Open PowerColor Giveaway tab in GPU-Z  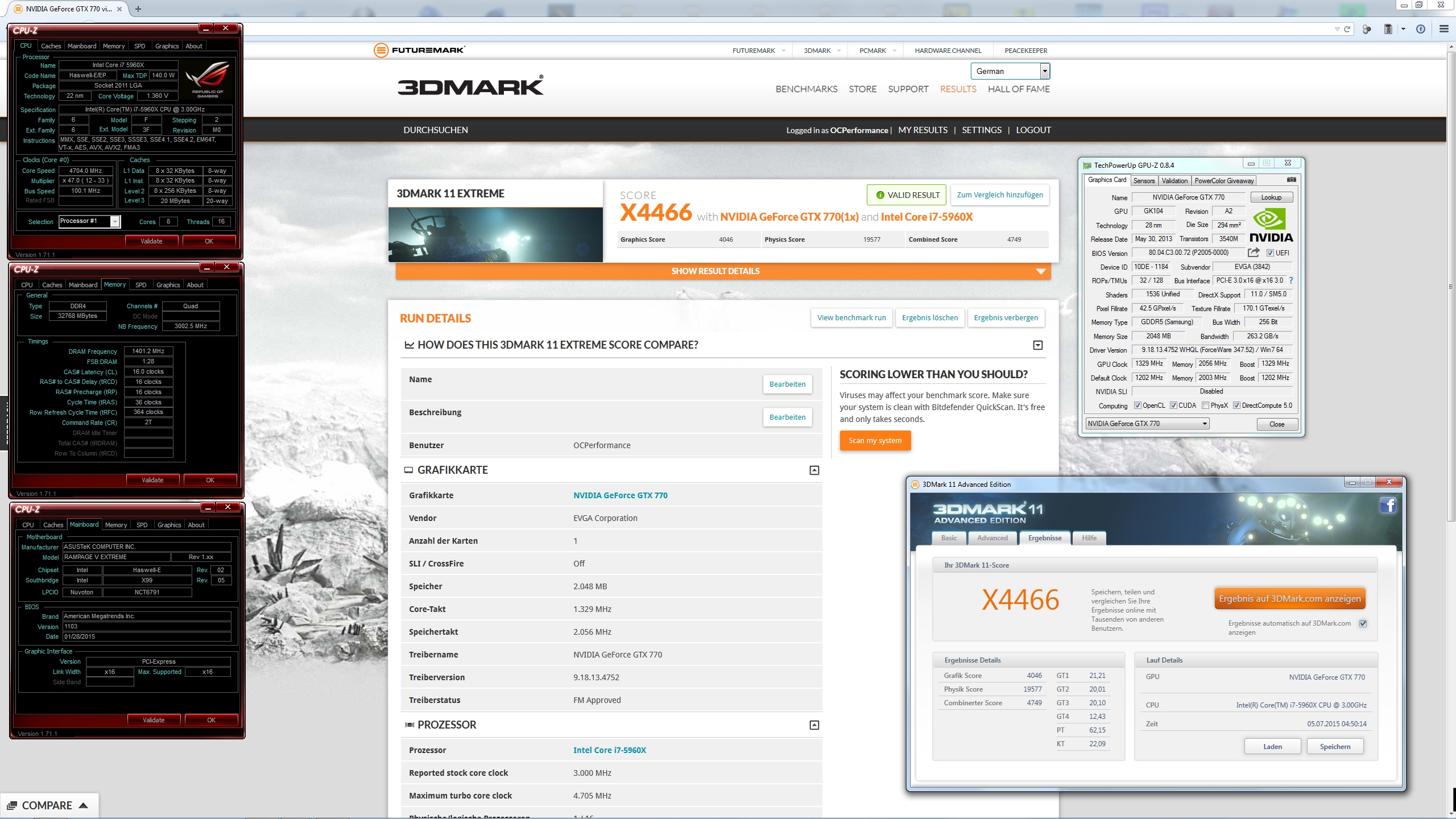[1224, 181]
